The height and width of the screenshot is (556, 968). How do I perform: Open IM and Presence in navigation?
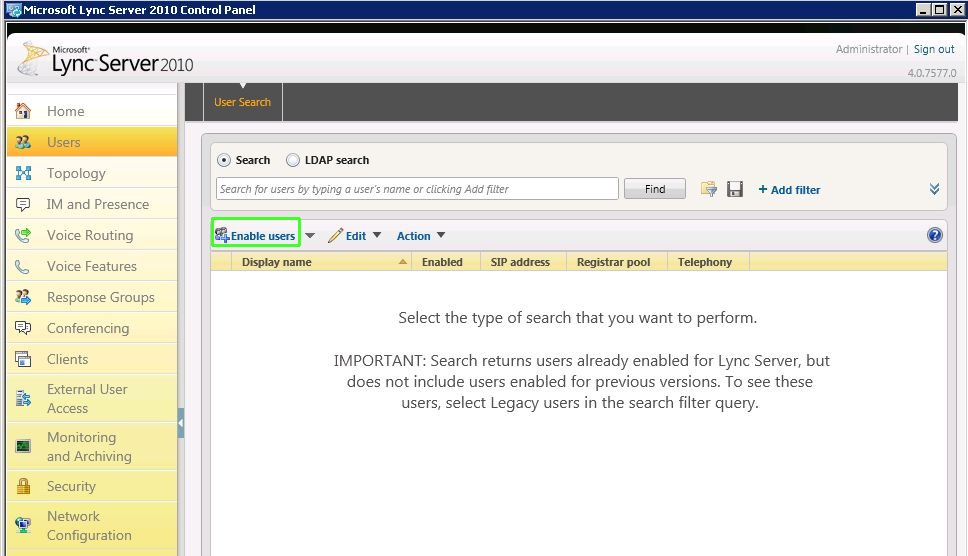[97, 204]
